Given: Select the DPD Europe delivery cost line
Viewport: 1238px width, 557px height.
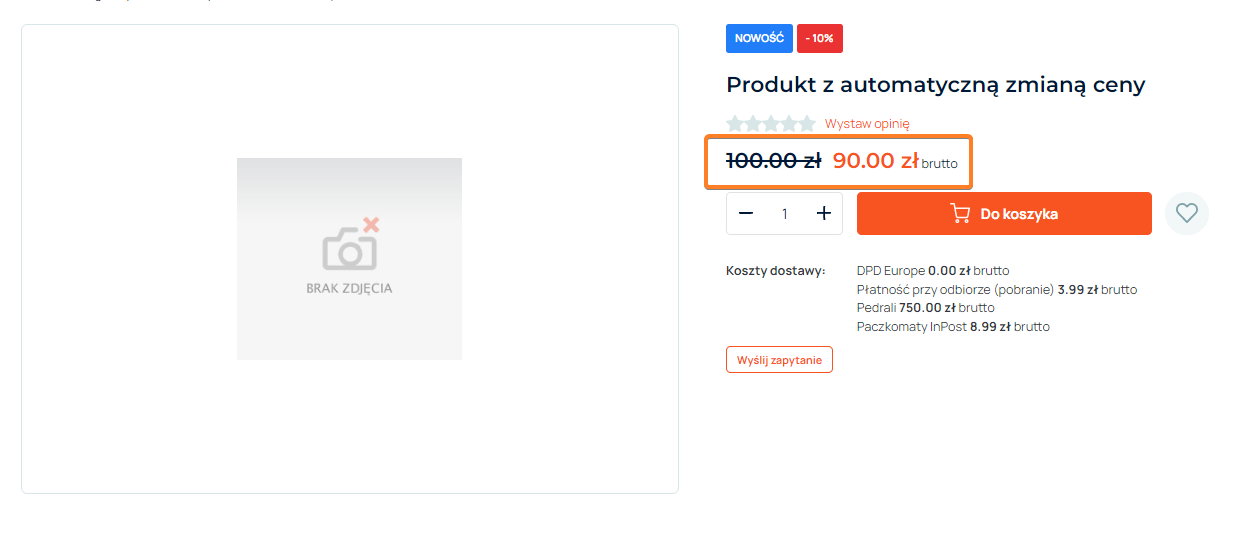Looking at the screenshot, I should [x=932, y=271].
